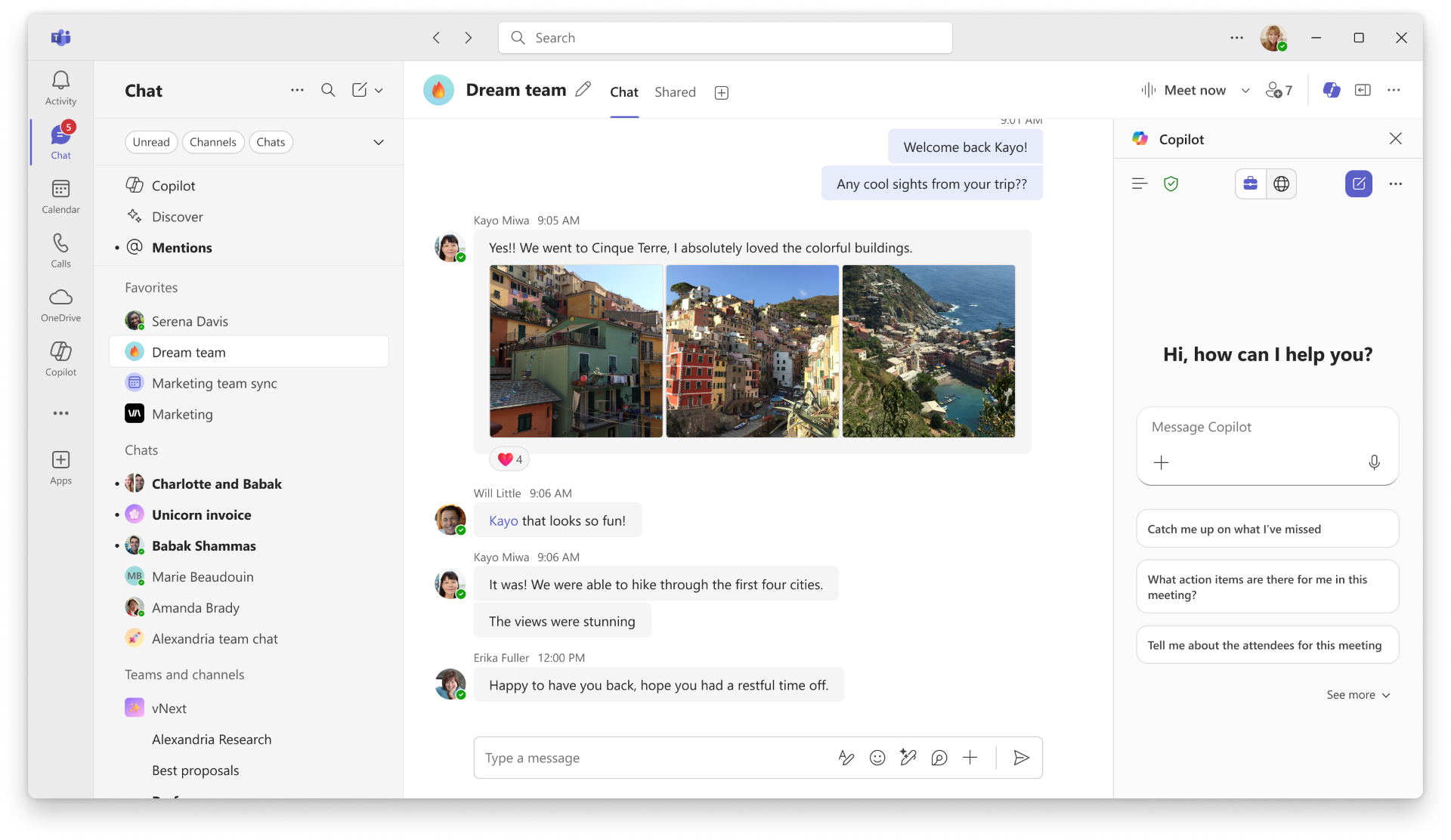Click the microphone in Copilot input
Image resolution: width=1451 pixels, height=840 pixels.
click(x=1374, y=462)
